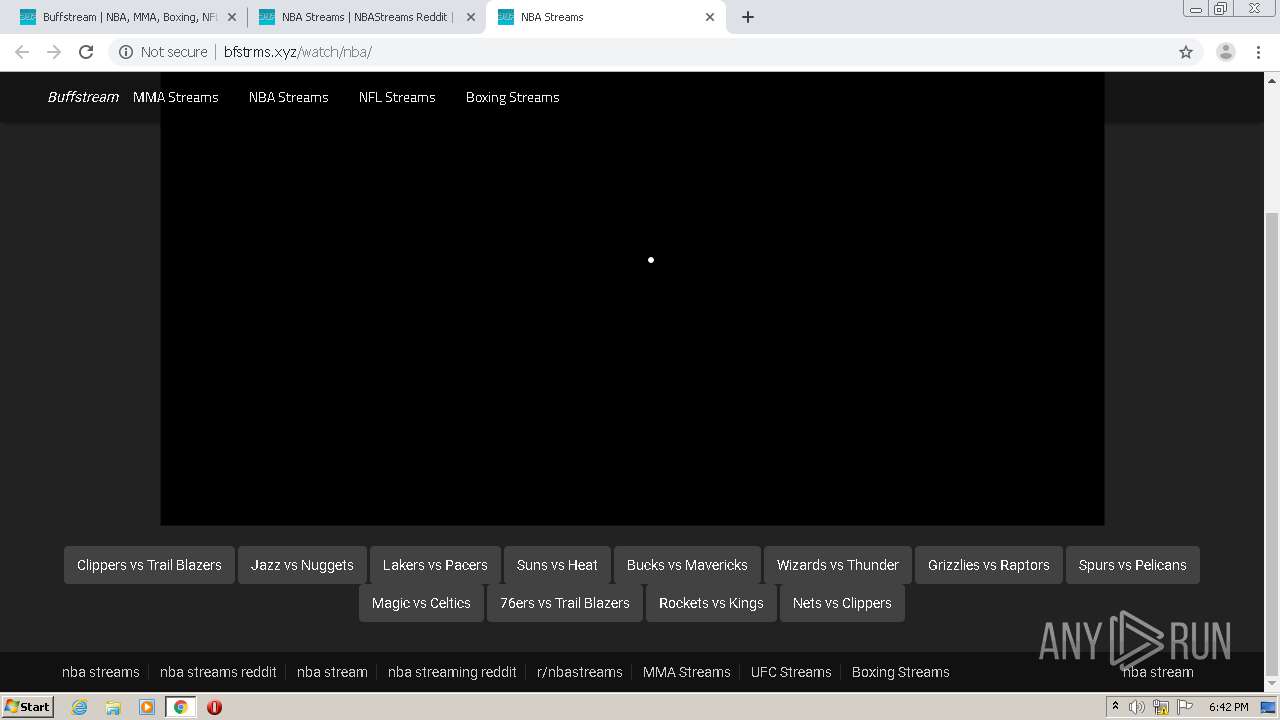This screenshot has height=720, width=1280.
Task: Click Chrome icon in taskbar
Action: (181, 707)
